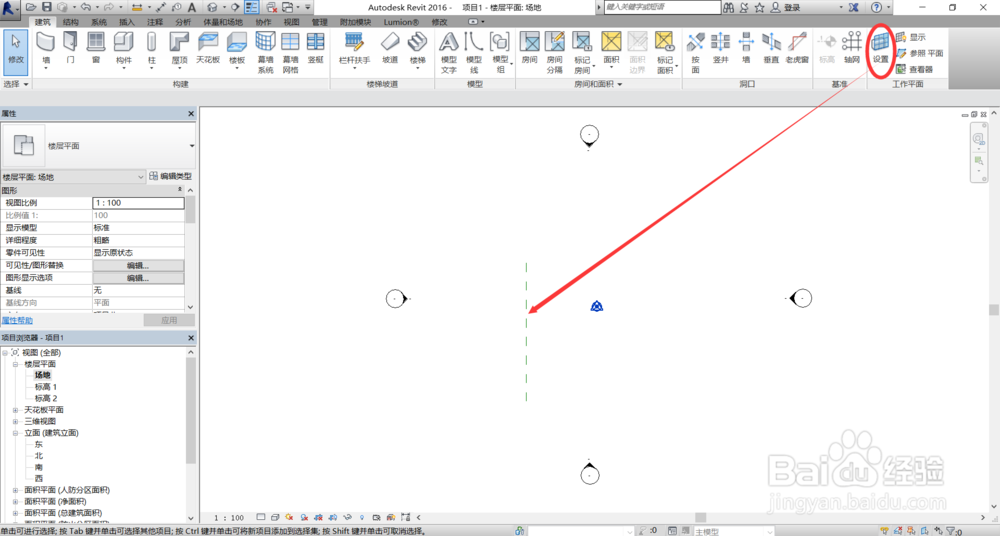Open the view scale 1 : 100 menu

[x=229, y=517]
